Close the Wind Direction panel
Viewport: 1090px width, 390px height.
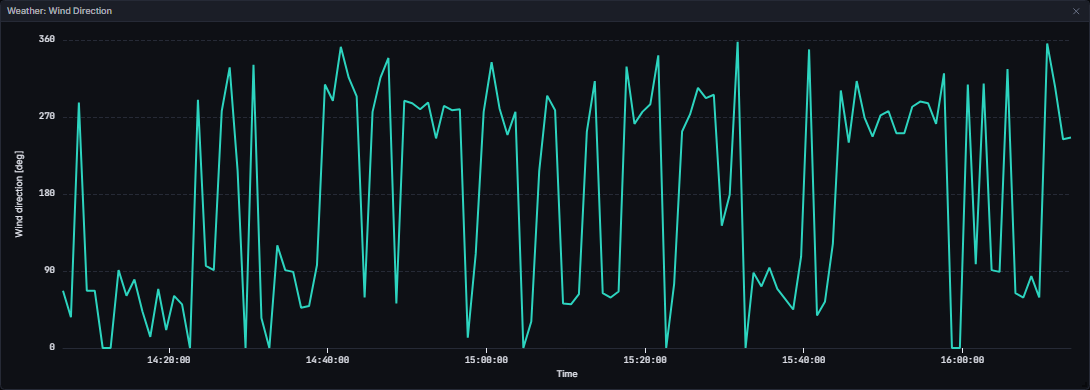pos(1077,11)
